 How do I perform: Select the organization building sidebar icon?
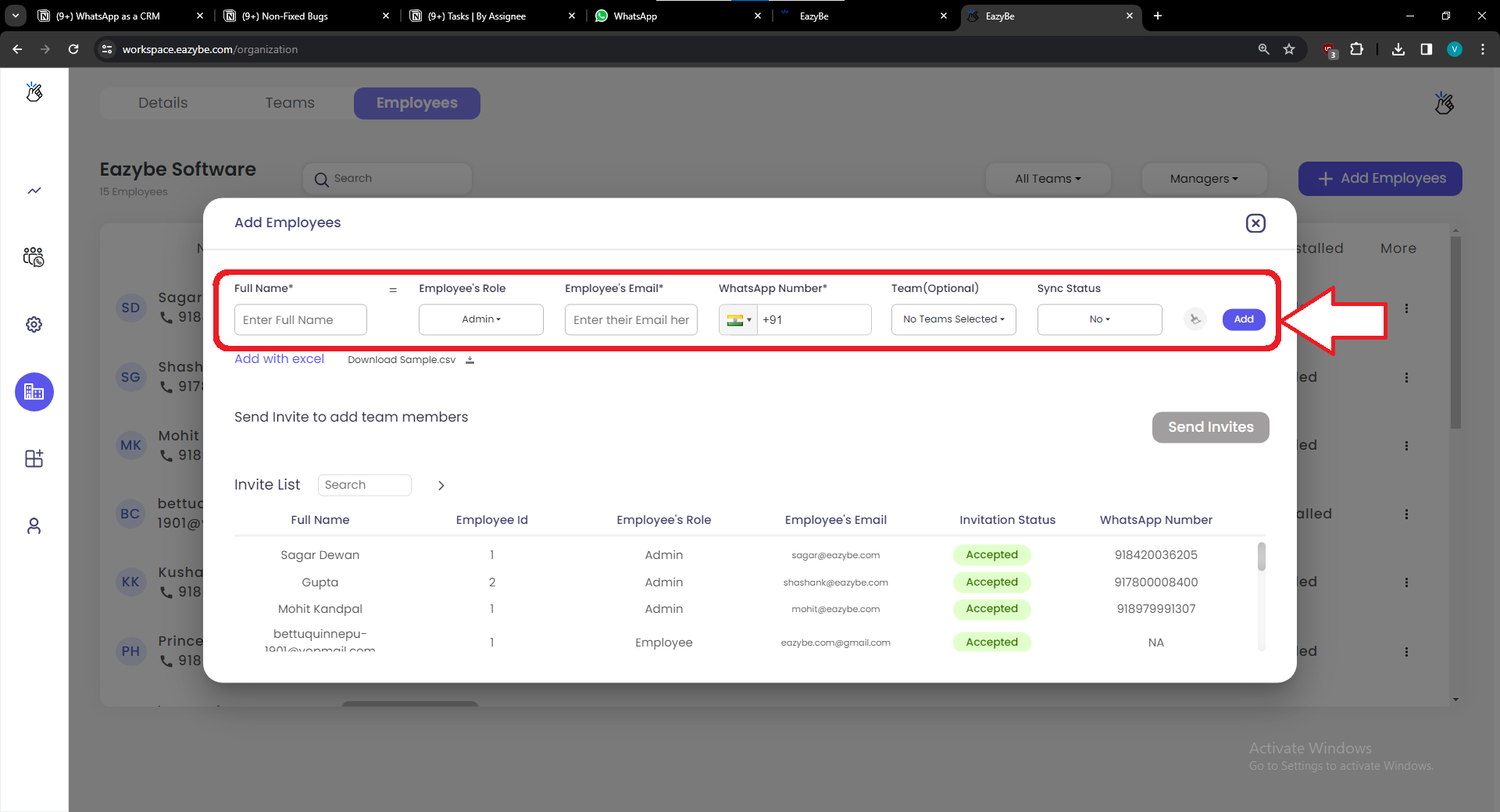(x=34, y=392)
